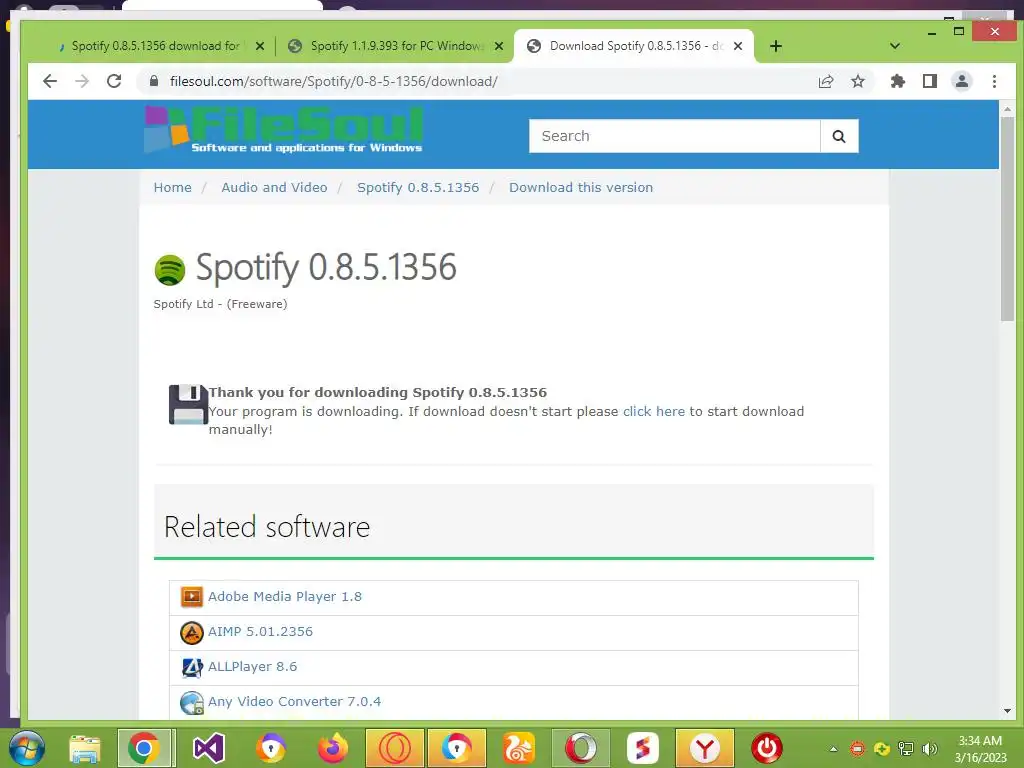Open the Home breadcrumb link
Viewport: 1024px width, 768px height.
pyautogui.click(x=172, y=187)
